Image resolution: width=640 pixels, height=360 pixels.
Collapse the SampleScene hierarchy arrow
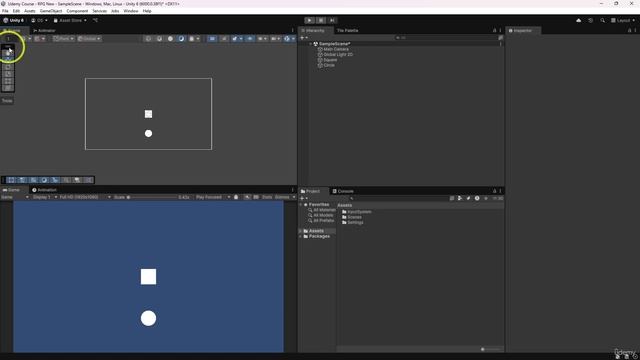pyautogui.click(x=310, y=44)
